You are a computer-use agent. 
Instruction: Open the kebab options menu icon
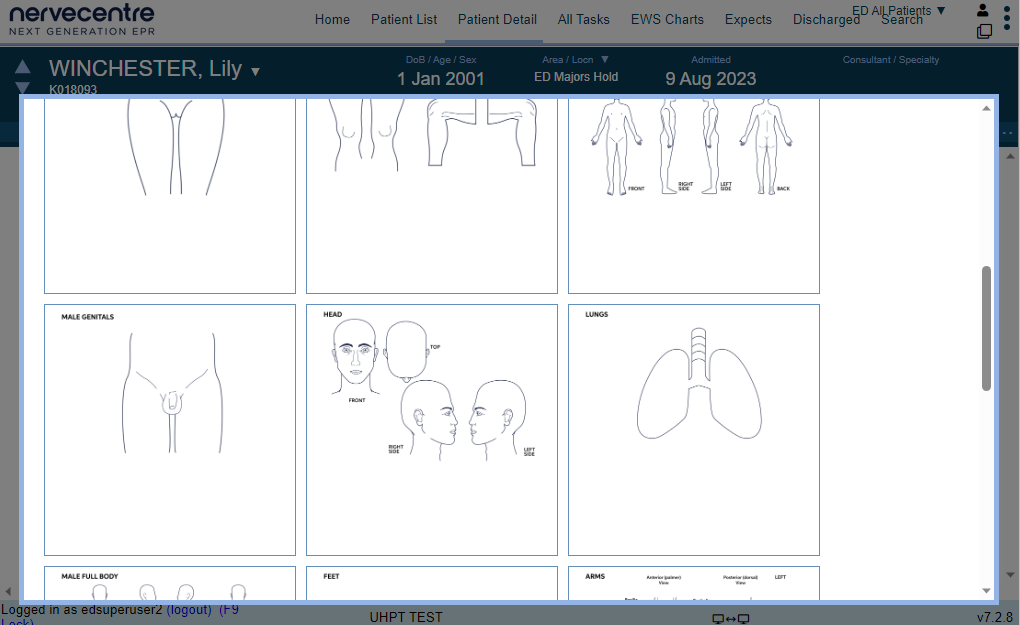(1007, 18)
